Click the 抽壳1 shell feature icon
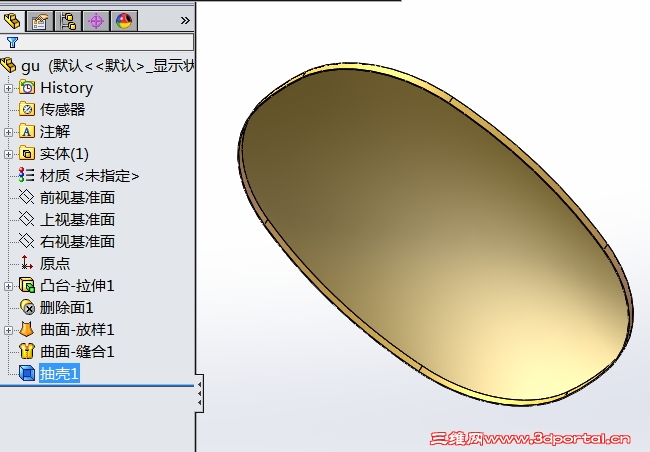Viewport: 650px width, 452px height. point(27,373)
